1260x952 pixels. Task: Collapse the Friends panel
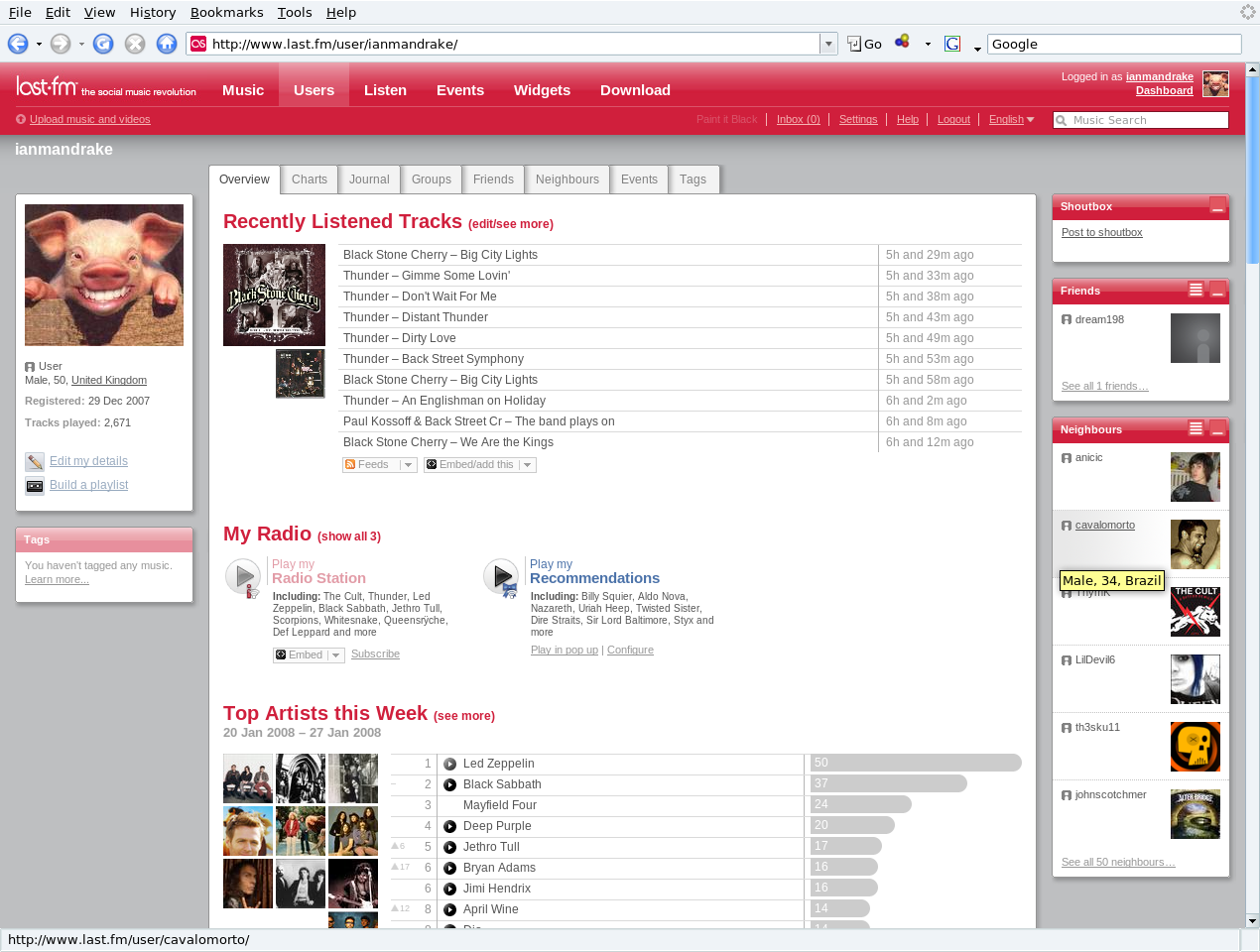pos(1217,291)
